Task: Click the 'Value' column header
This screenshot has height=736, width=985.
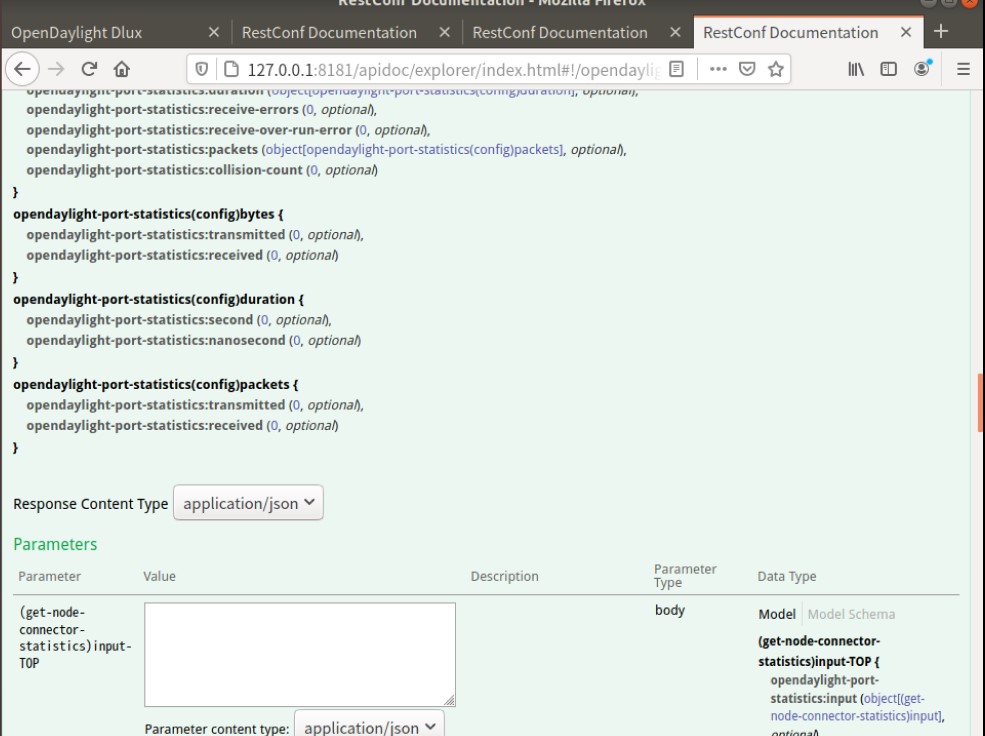Action: click(160, 576)
